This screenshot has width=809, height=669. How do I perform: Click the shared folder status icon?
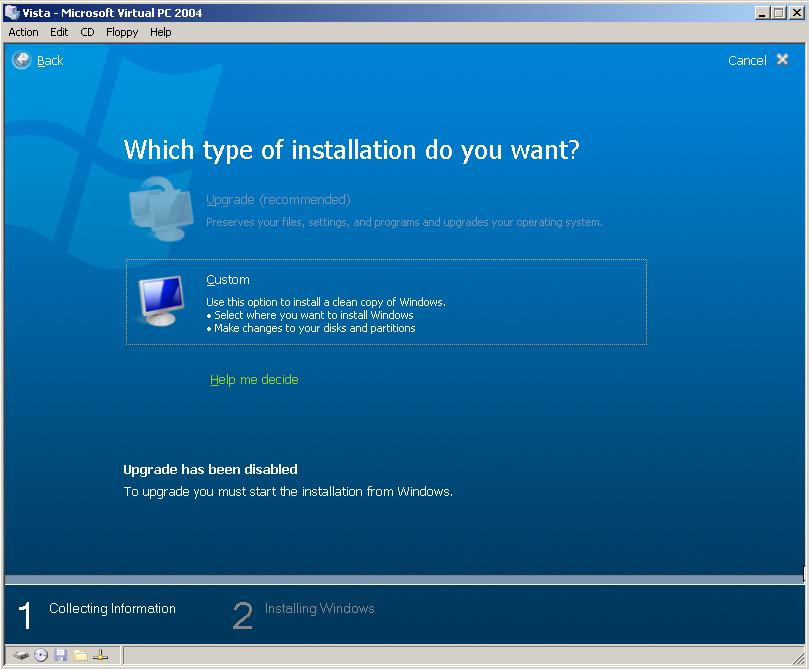click(x=80, y=655)
